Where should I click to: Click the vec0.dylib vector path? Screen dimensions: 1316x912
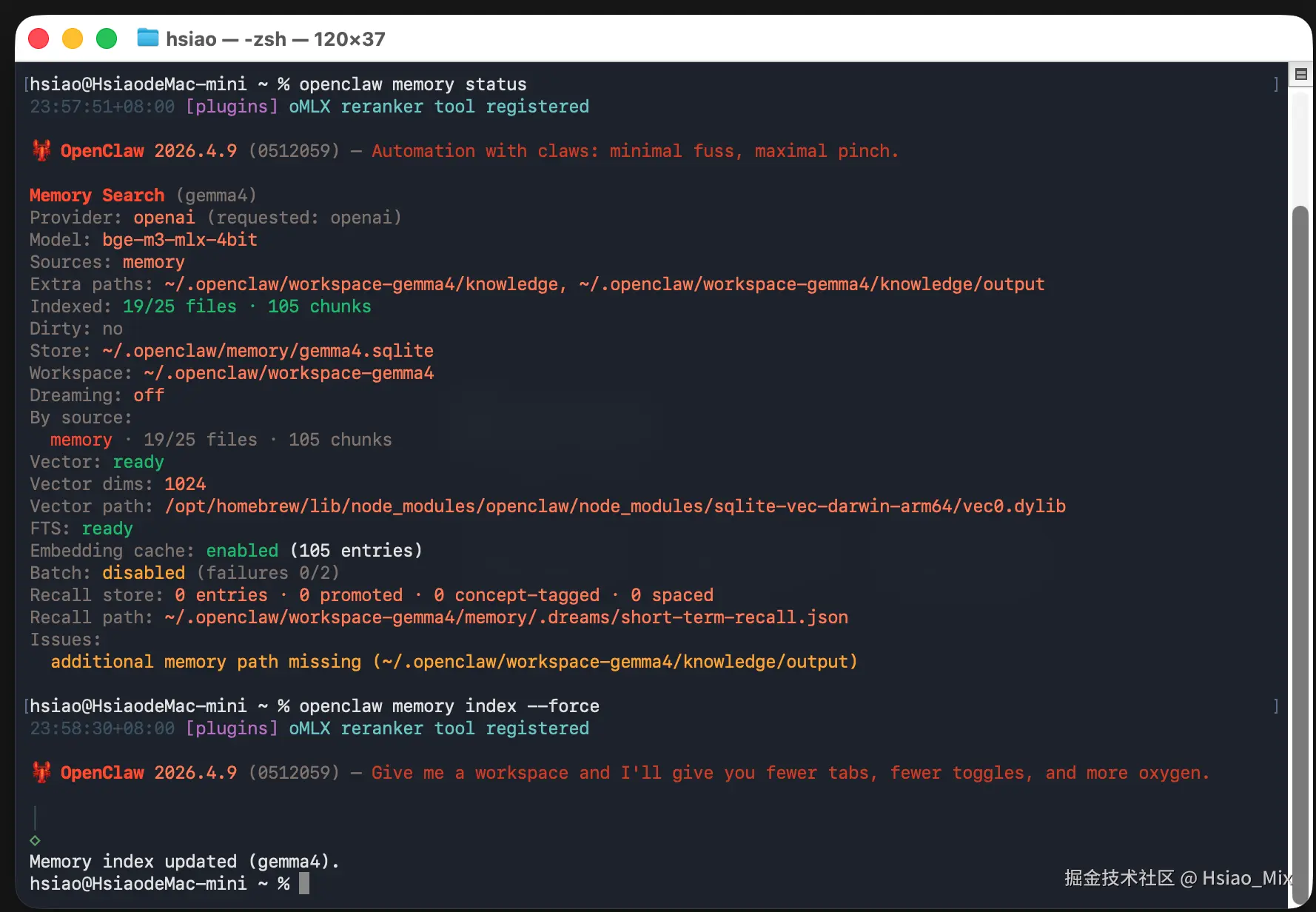(x=615, y=506)
